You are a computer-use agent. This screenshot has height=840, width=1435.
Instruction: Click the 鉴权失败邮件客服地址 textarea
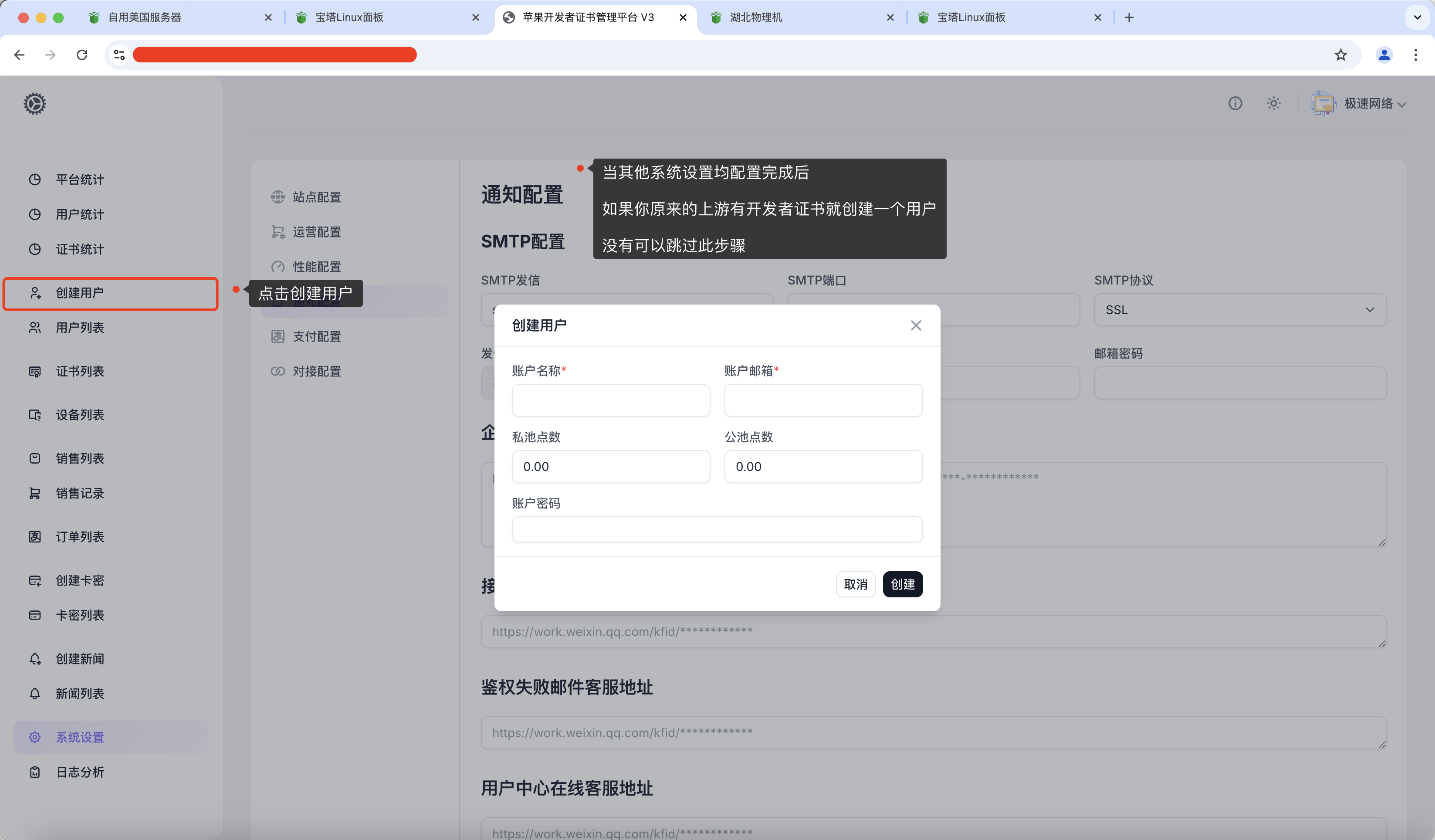click(x=933, y=733)
